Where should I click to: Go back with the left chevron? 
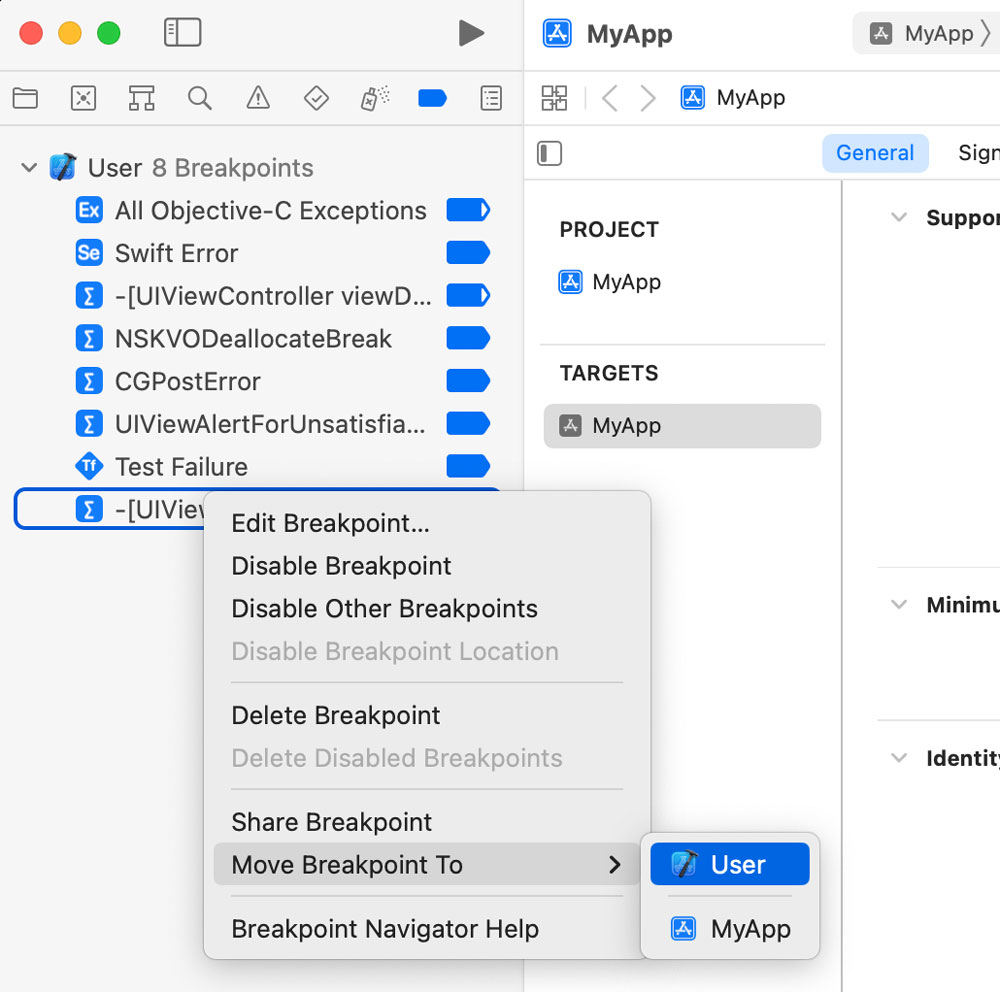609,98
